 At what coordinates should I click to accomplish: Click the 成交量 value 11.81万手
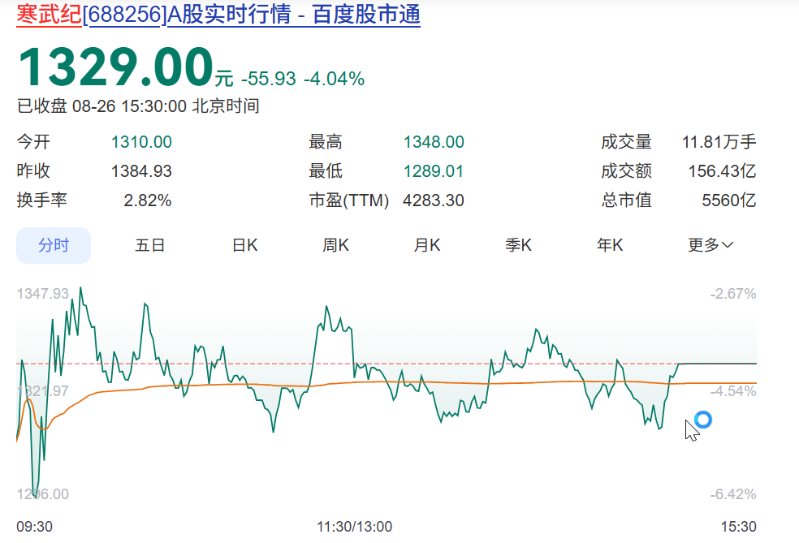(719, 143)
